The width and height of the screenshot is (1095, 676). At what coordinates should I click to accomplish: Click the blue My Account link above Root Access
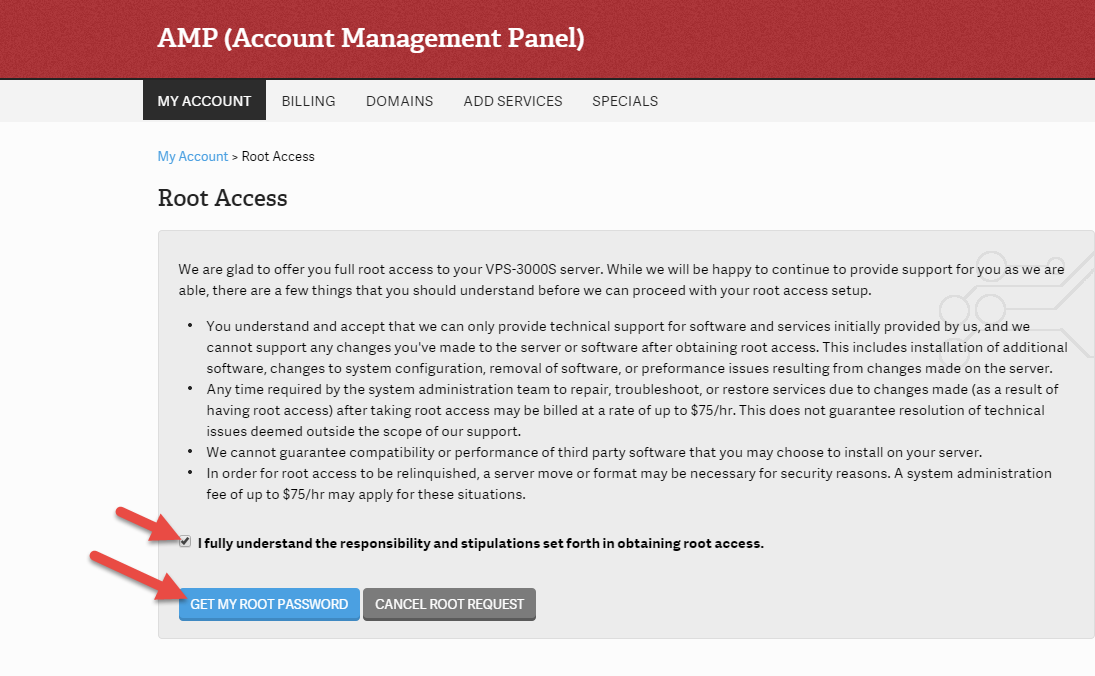point(193,156)
